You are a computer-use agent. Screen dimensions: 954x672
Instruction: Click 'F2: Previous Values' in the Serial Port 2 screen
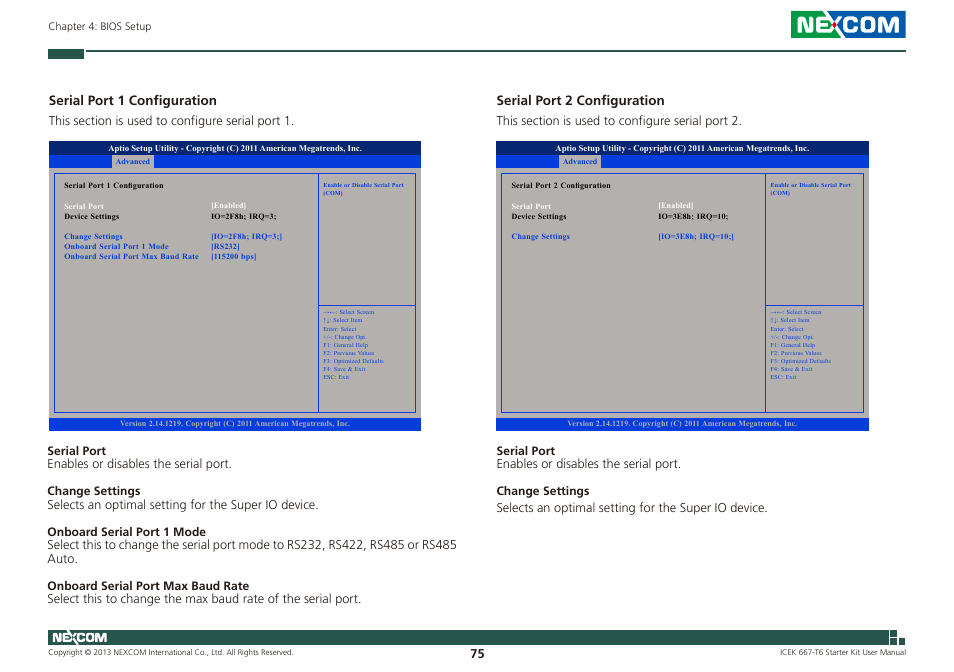[x=796, y=353]
